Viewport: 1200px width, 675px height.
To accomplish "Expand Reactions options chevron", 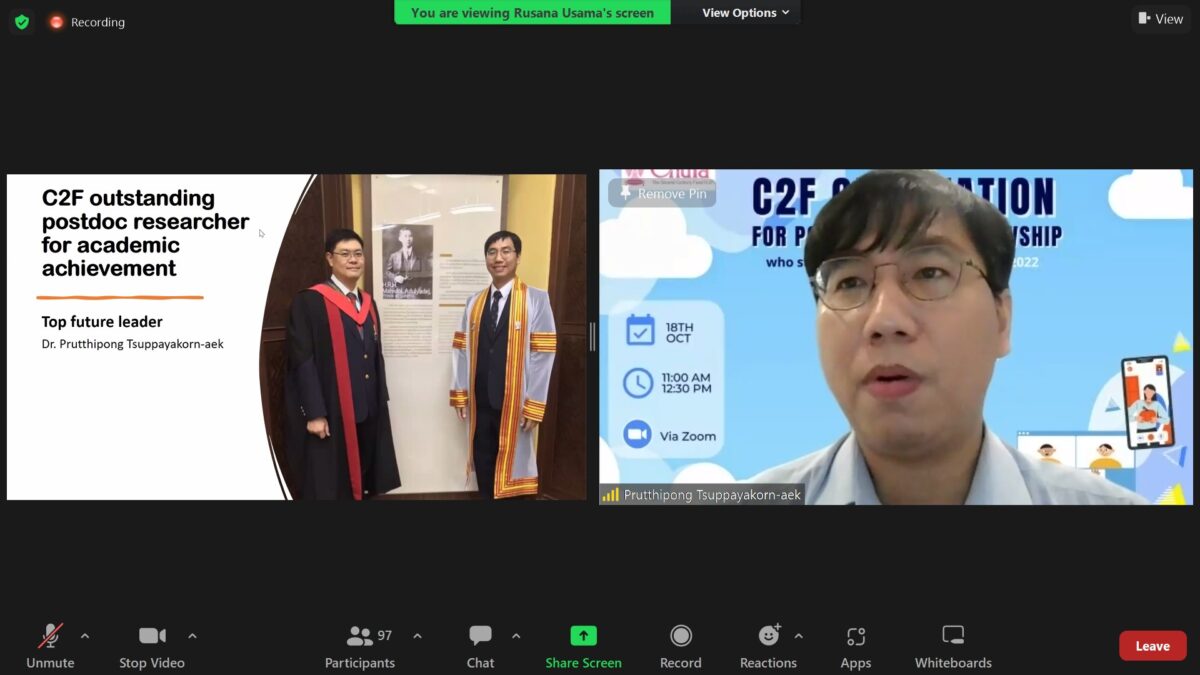I will click(x=799, y=634).
